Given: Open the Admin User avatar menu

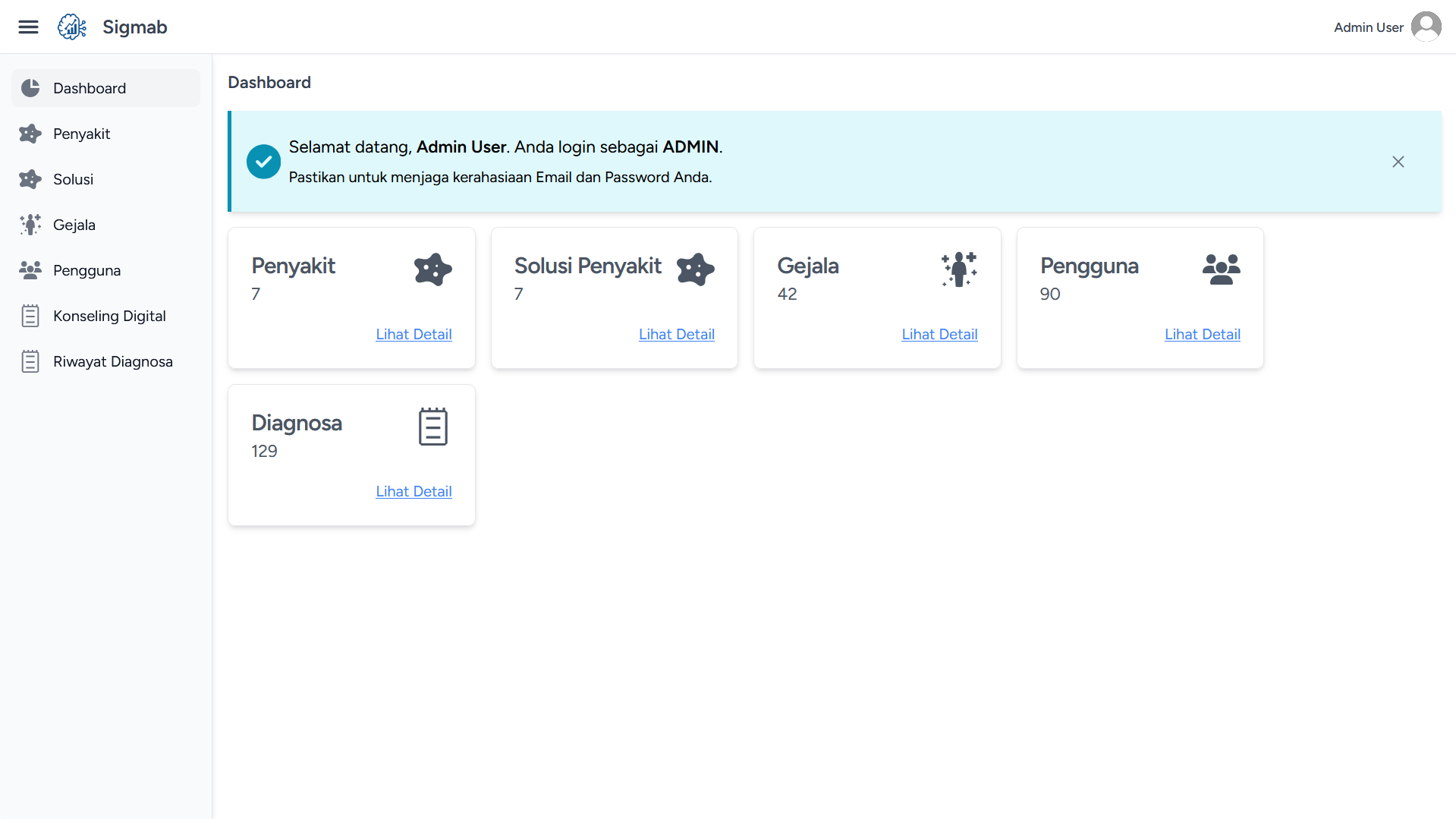Looking at the screenshot, I should pos(1426,27).
